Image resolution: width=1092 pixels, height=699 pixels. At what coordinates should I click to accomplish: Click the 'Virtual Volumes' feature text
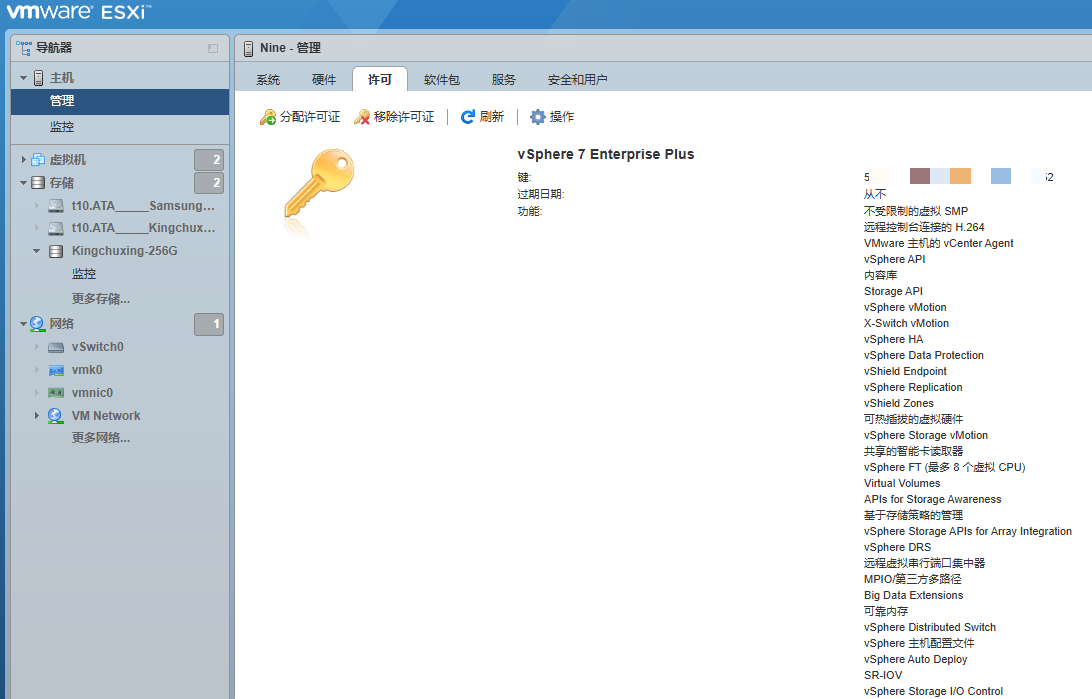click(902, 483)
